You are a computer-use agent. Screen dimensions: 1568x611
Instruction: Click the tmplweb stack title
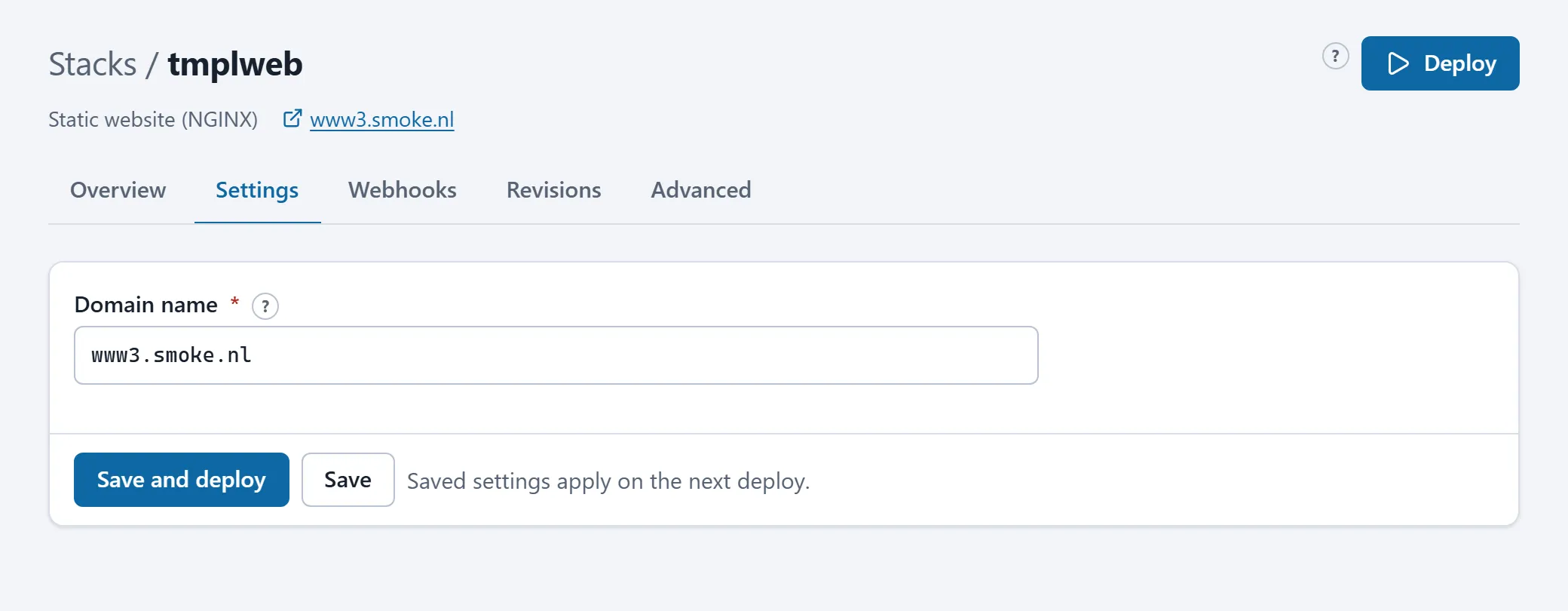235,64
